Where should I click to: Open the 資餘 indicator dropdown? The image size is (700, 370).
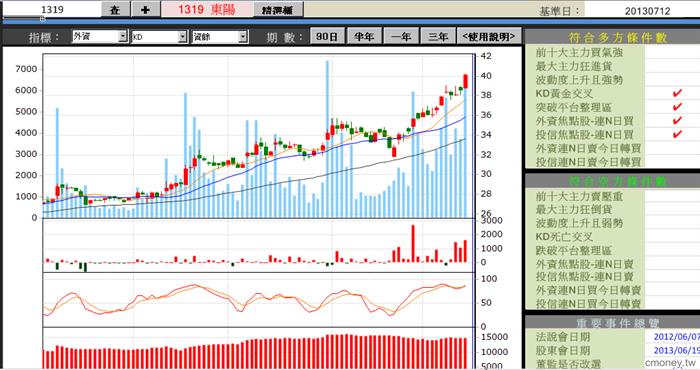click(x=220, y=37)
